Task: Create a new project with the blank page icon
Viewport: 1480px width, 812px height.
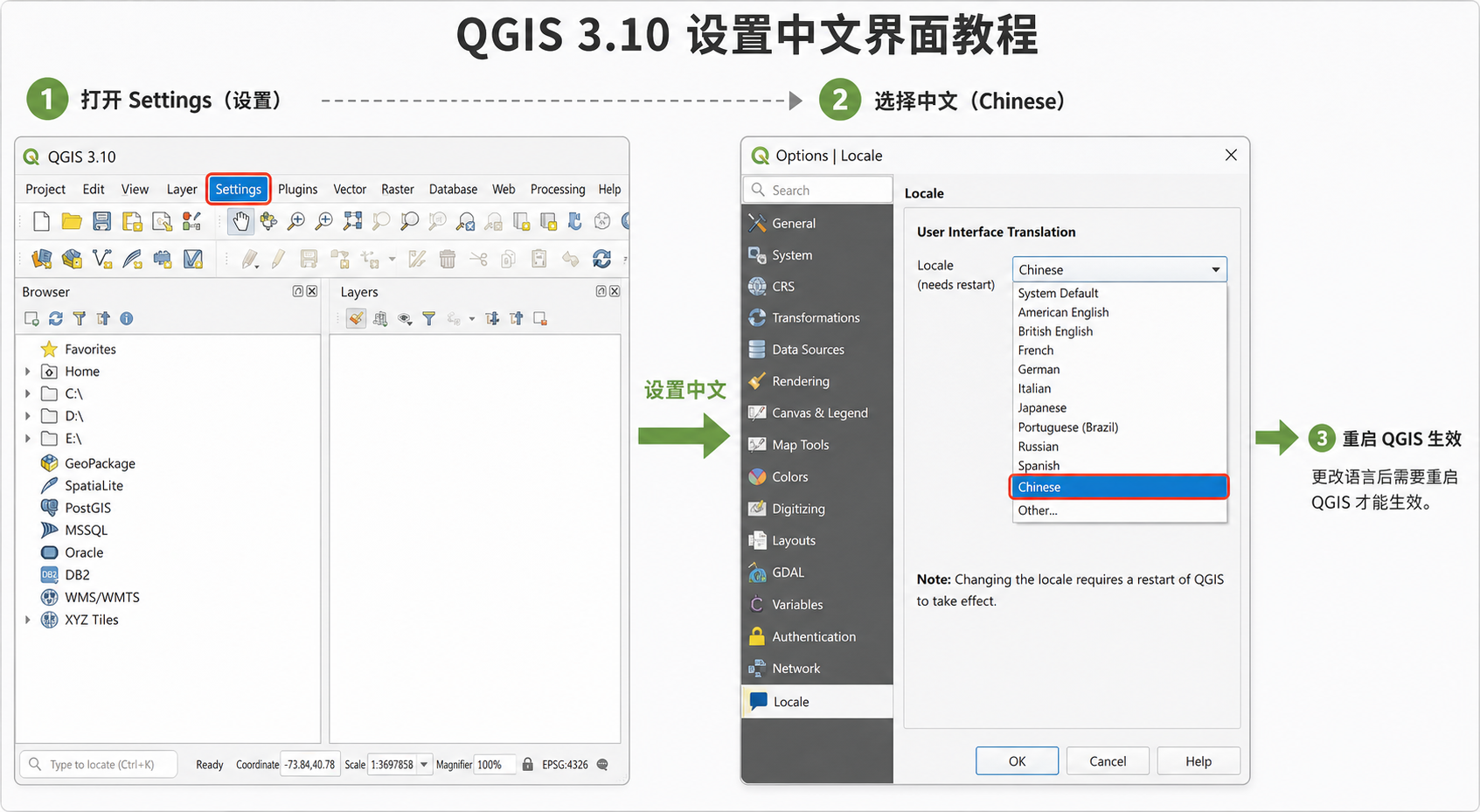Action: pos(41,221)
